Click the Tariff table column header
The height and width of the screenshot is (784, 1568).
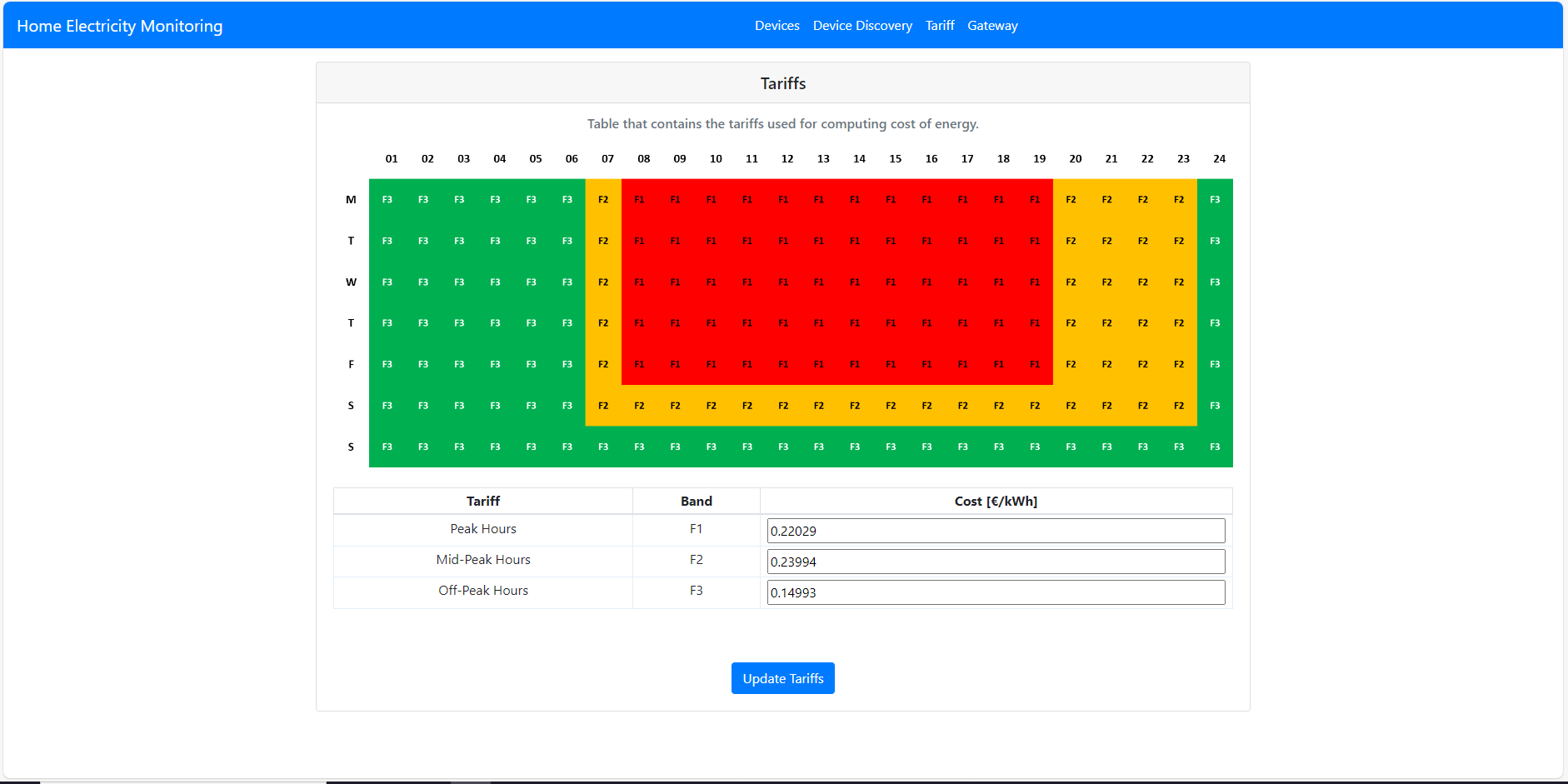(483, 501)
